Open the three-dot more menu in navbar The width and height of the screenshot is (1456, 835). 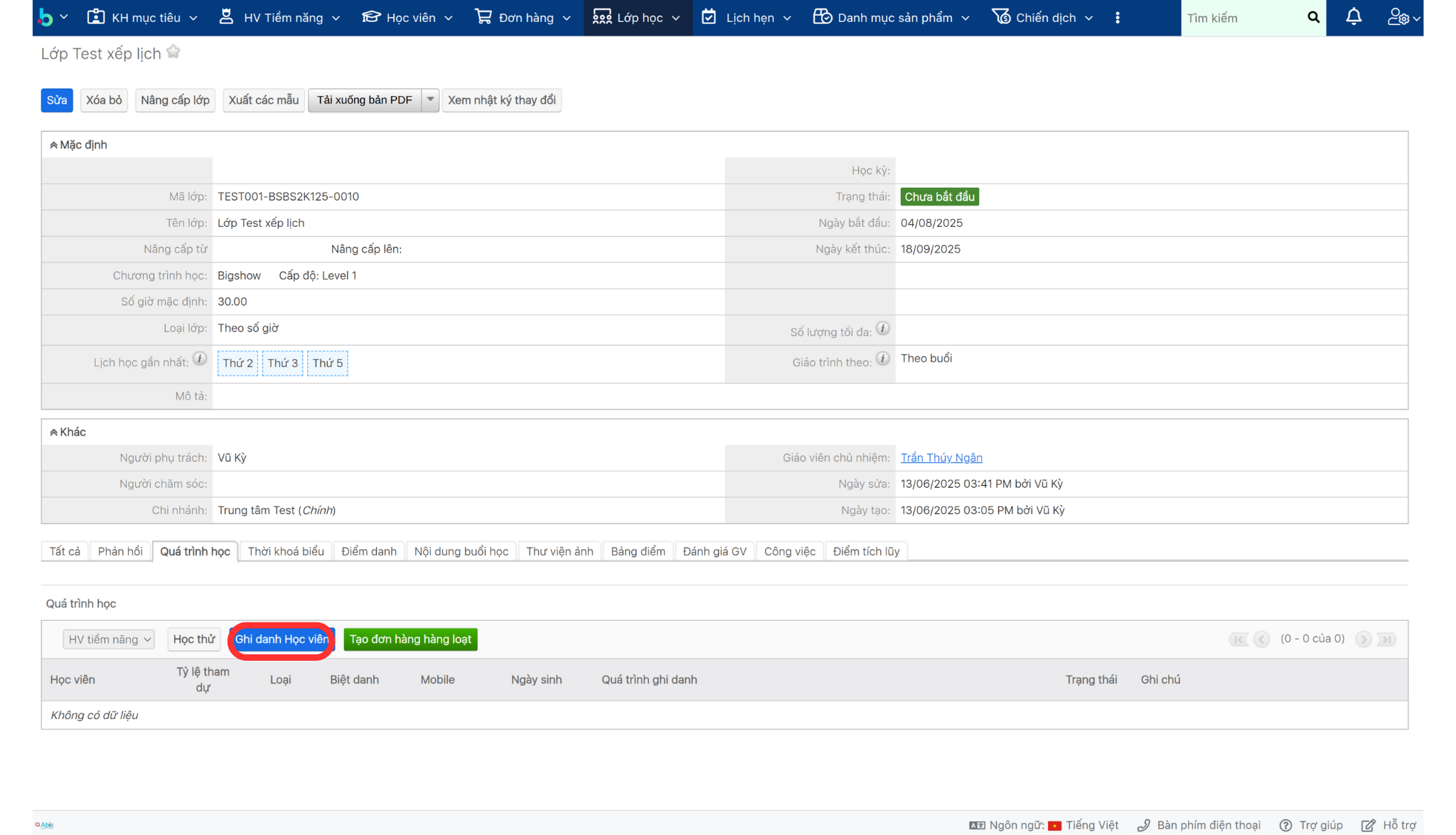[1118, 18]
